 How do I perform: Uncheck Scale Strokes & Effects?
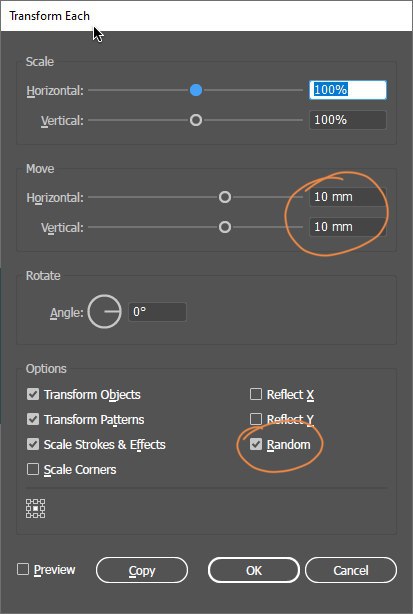pyautogui.click(x=33, y=444)
